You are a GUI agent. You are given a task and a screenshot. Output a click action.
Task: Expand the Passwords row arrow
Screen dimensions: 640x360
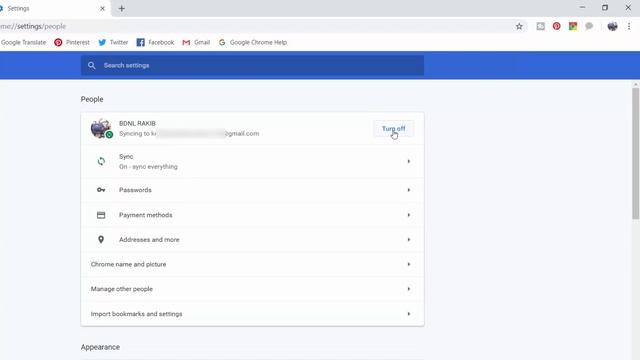click(409, 190)
